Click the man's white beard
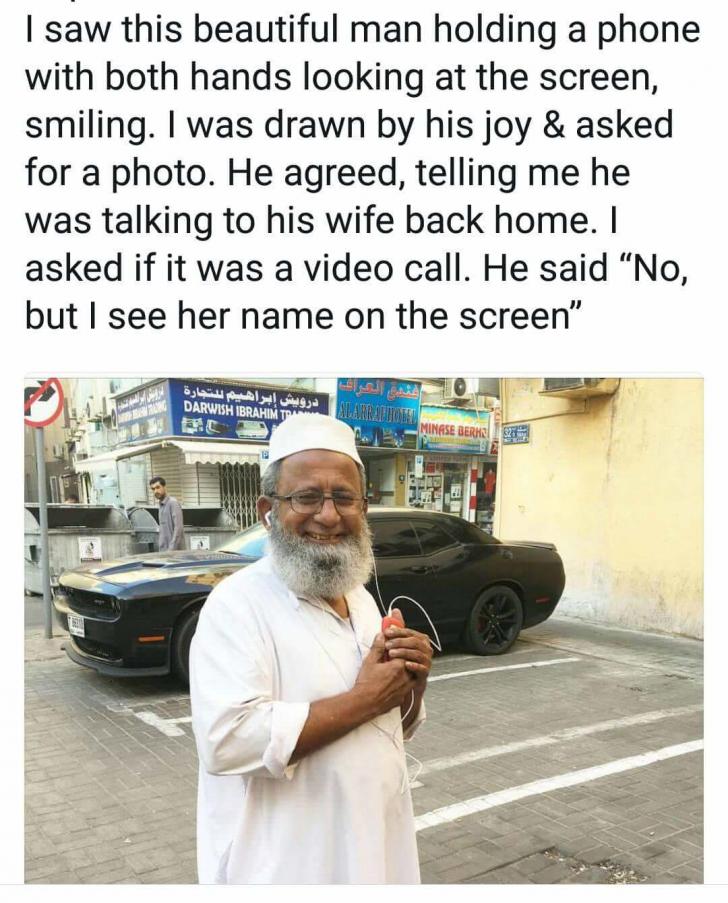The width and height of the screenshot is (728, 903). pos(321,559)
